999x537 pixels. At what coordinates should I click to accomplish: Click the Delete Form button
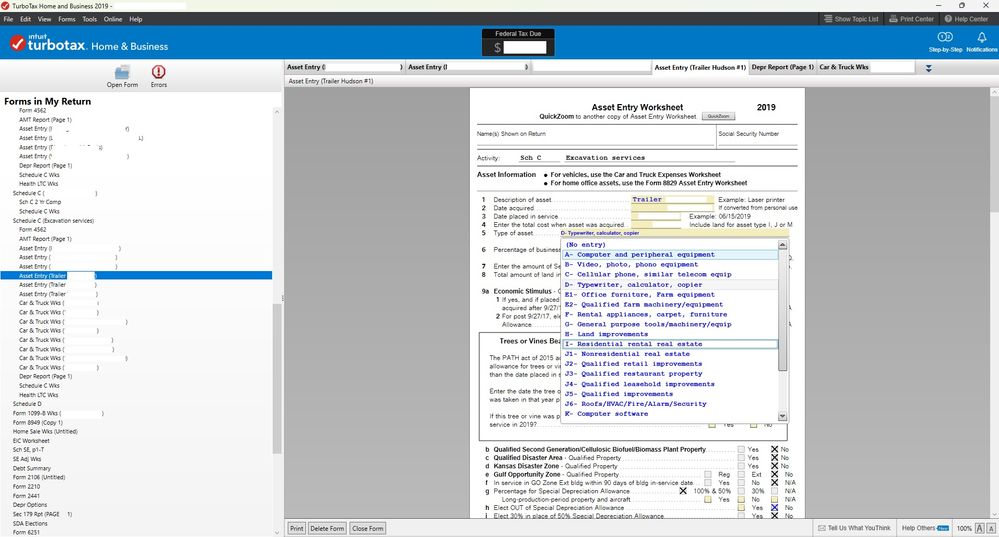click(x=327, y=528)
